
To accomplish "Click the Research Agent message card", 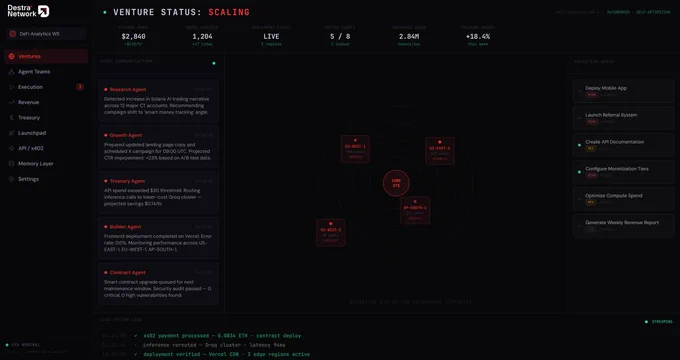I will (x=158, y=101).
